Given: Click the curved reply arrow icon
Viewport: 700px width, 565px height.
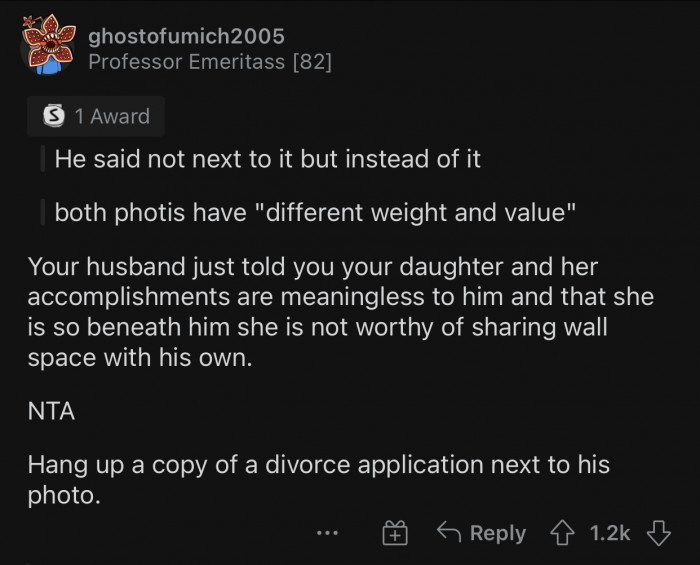Looking at the screenshot, I should pos(448,533).
